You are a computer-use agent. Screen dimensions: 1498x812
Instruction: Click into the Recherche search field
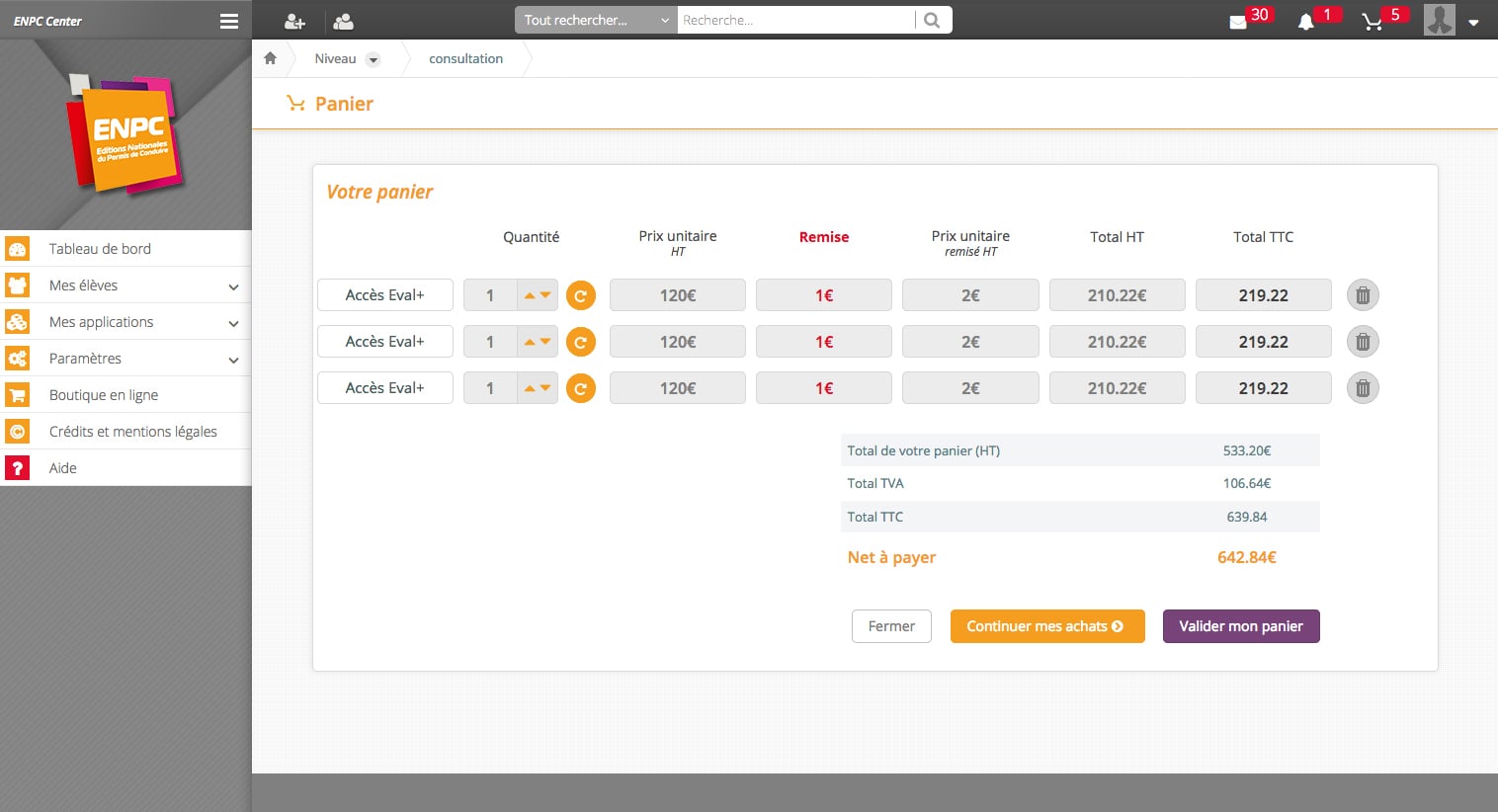click(795, 20)
